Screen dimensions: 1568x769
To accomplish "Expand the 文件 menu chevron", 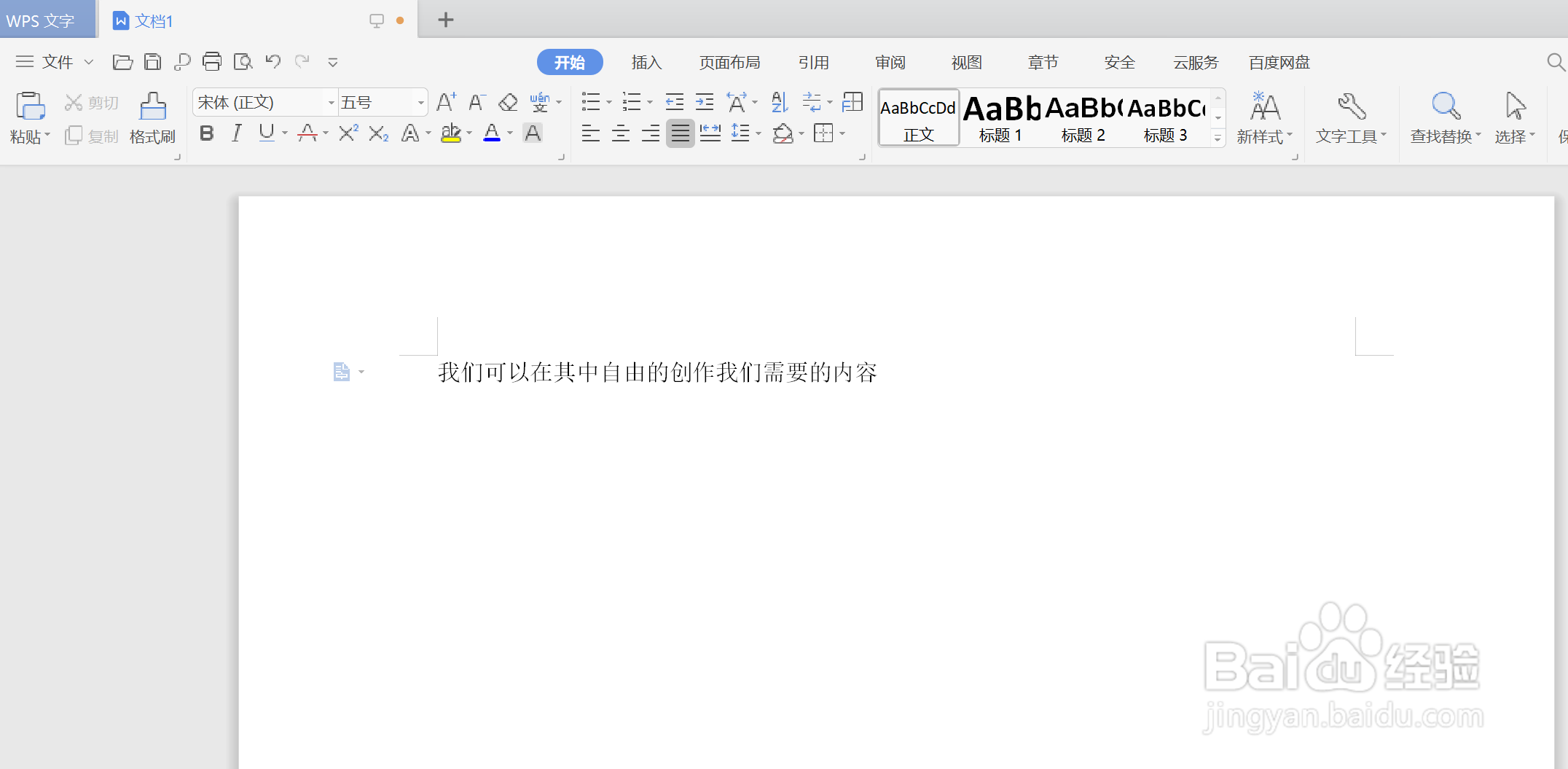I will (x=89, y=62).
